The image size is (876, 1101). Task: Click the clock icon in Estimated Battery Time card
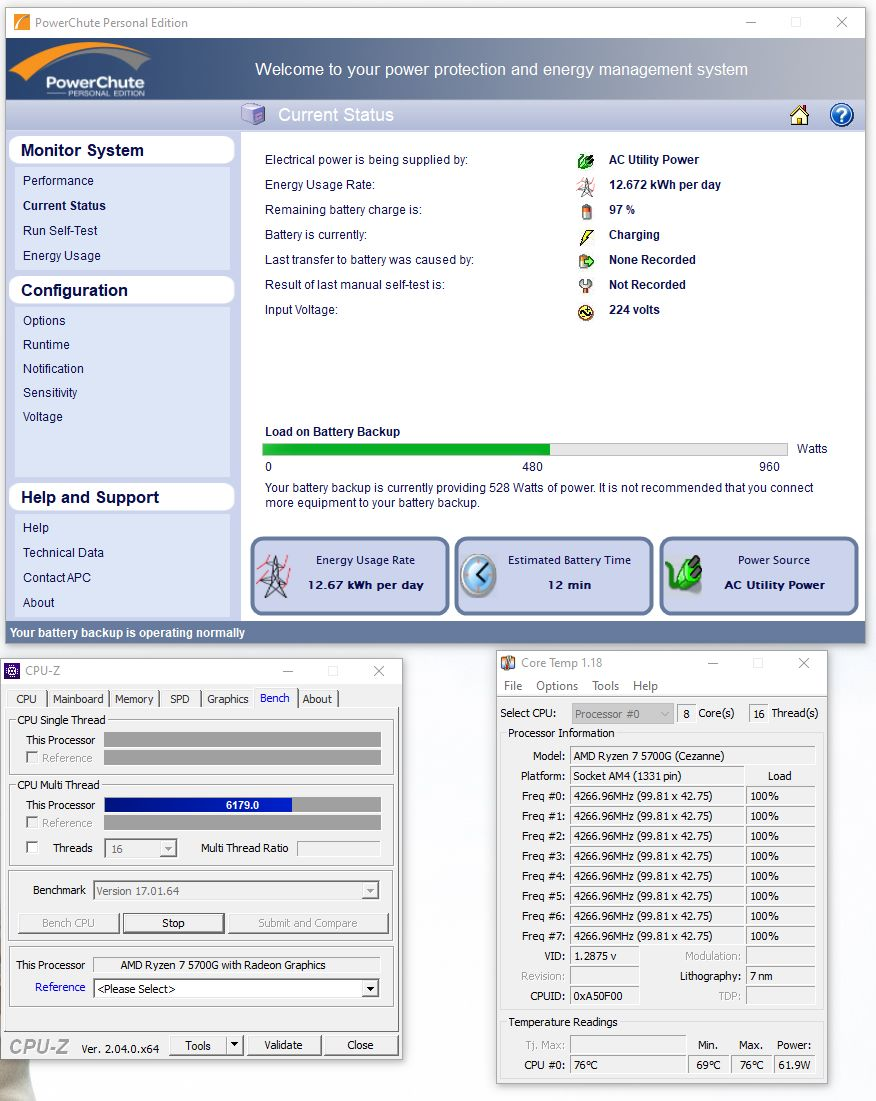point(479,575)
